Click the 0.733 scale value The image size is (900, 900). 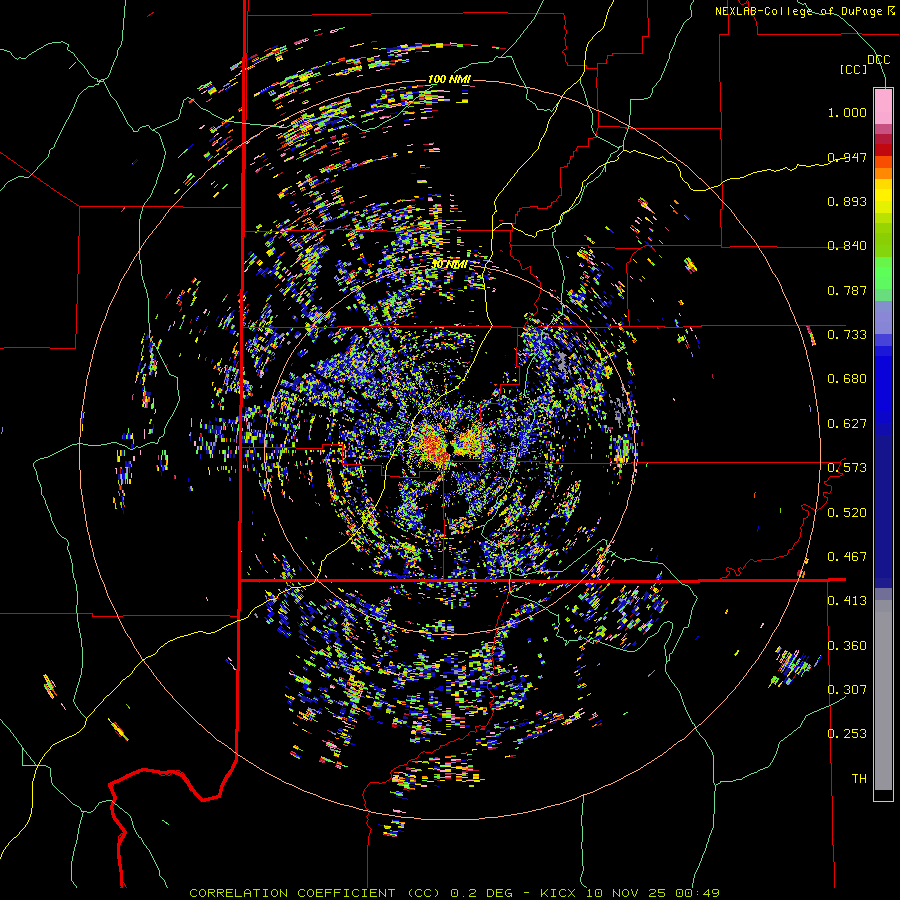click(x=847, y=335)
